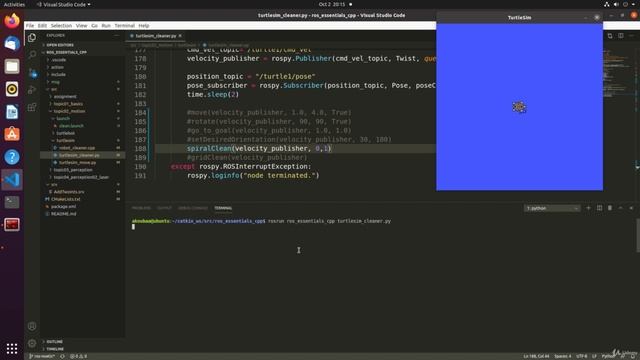Click the split terminal icon
640x360 pixels.
(x=599, y=208)
